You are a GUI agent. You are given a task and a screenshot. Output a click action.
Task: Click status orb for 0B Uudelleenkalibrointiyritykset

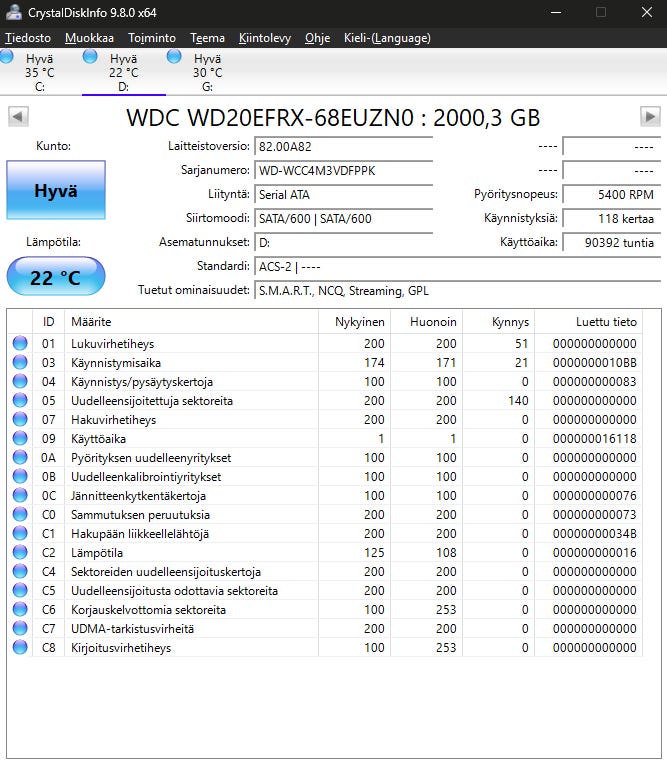coord(20,476)
